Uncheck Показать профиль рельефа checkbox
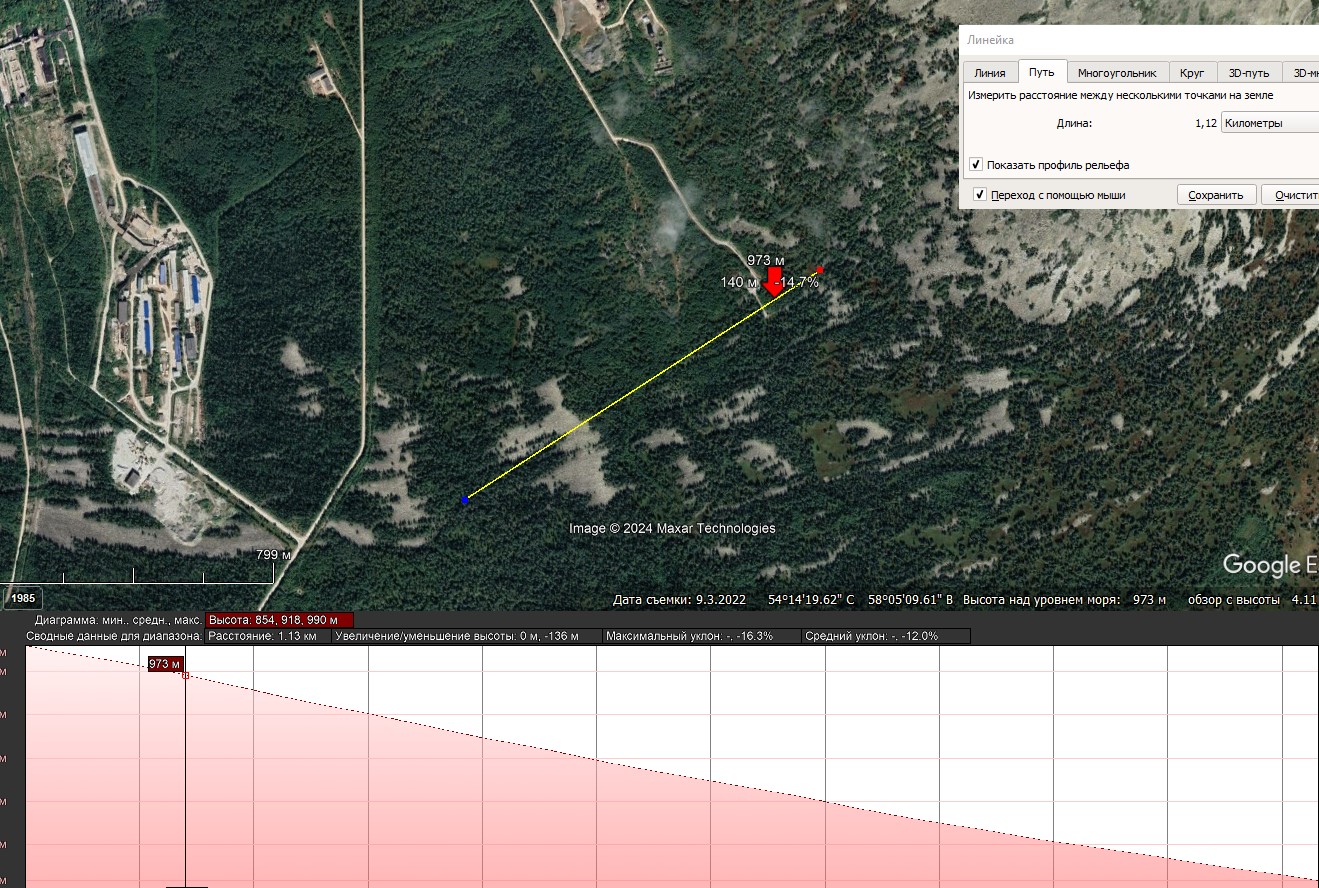Viewport: 1319px width, 888px height. click(976, 165)
